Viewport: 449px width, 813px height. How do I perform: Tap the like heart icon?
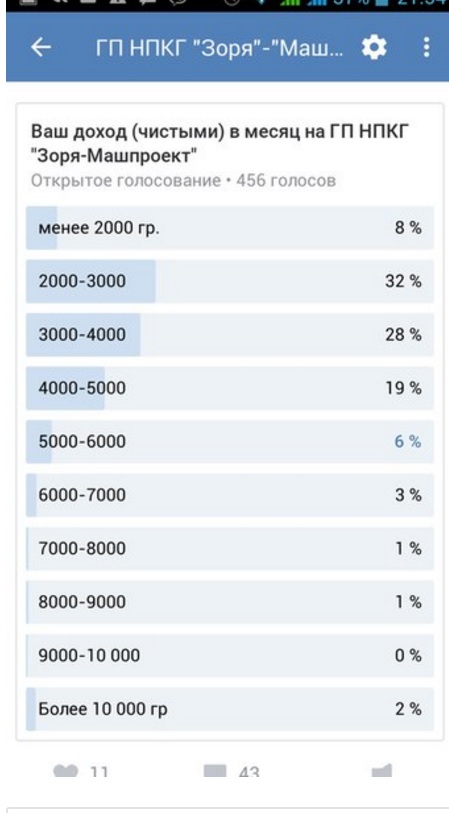tap(65, 771)
